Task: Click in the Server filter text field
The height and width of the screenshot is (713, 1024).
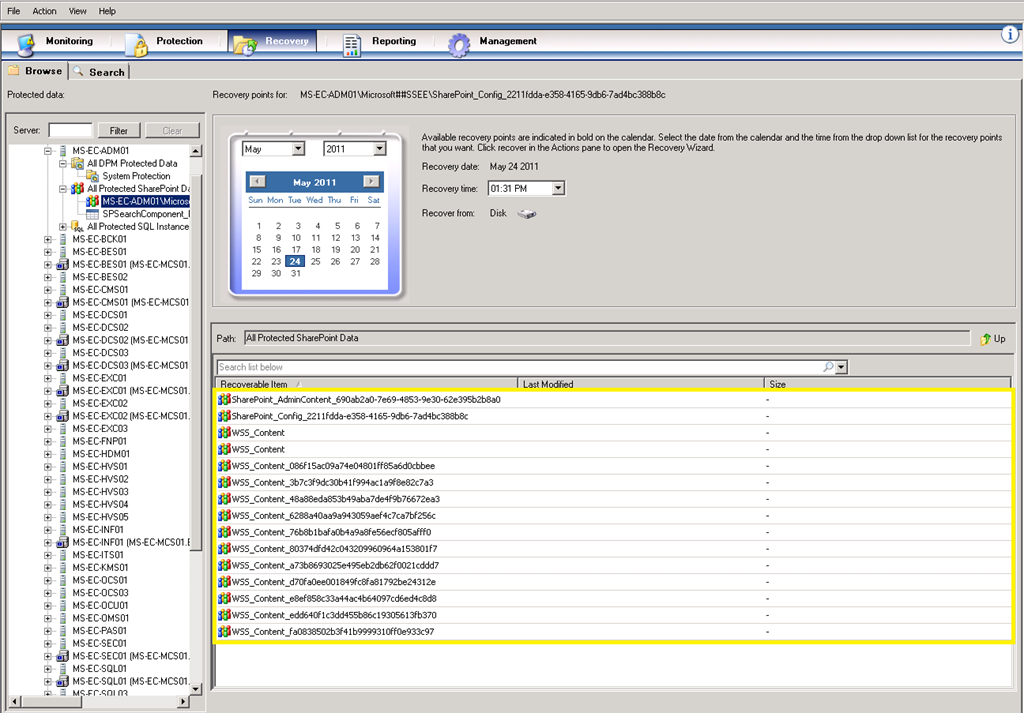Action: click(70, 131)
